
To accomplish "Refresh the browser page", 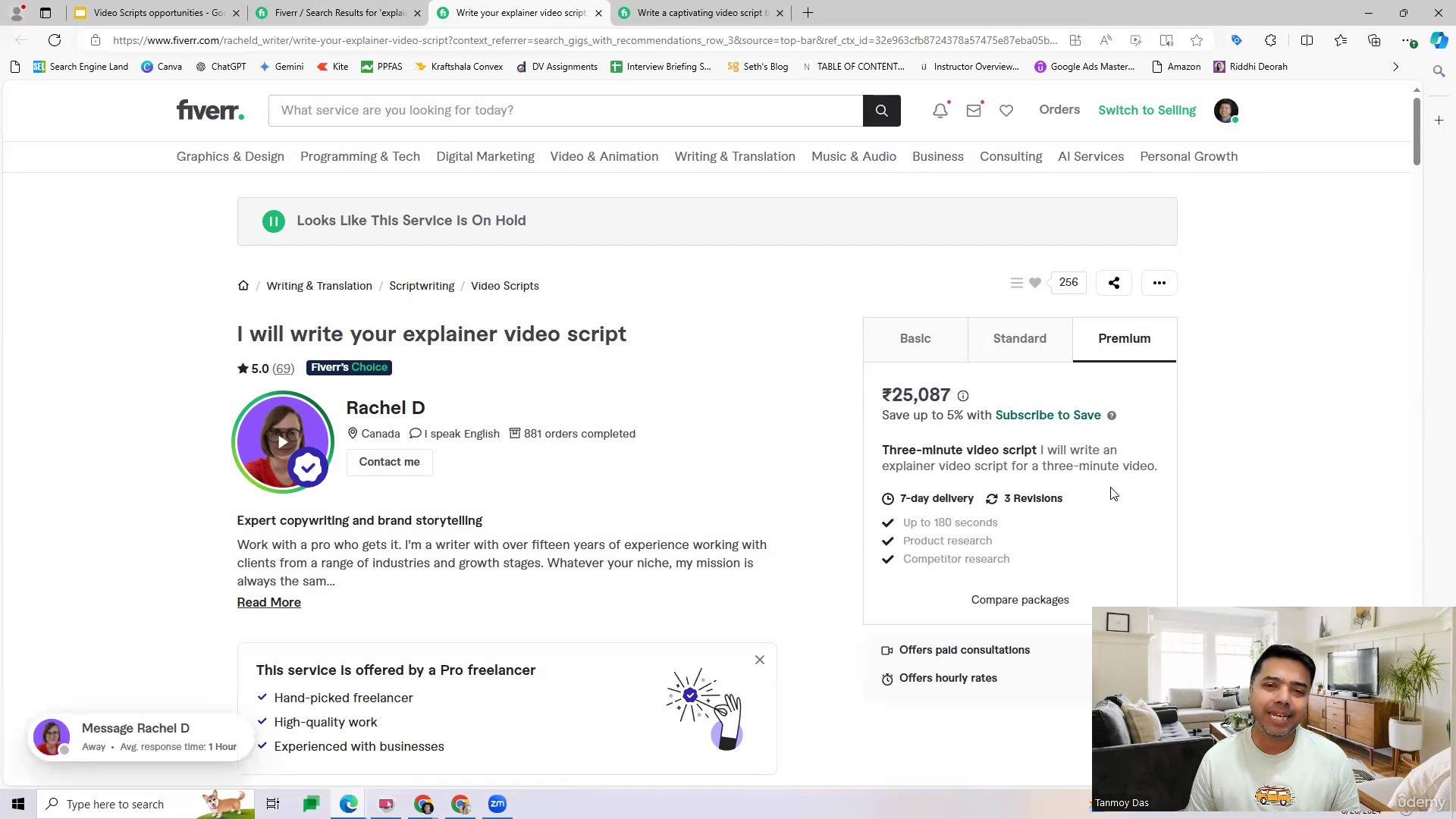I will tap(55, 40).
